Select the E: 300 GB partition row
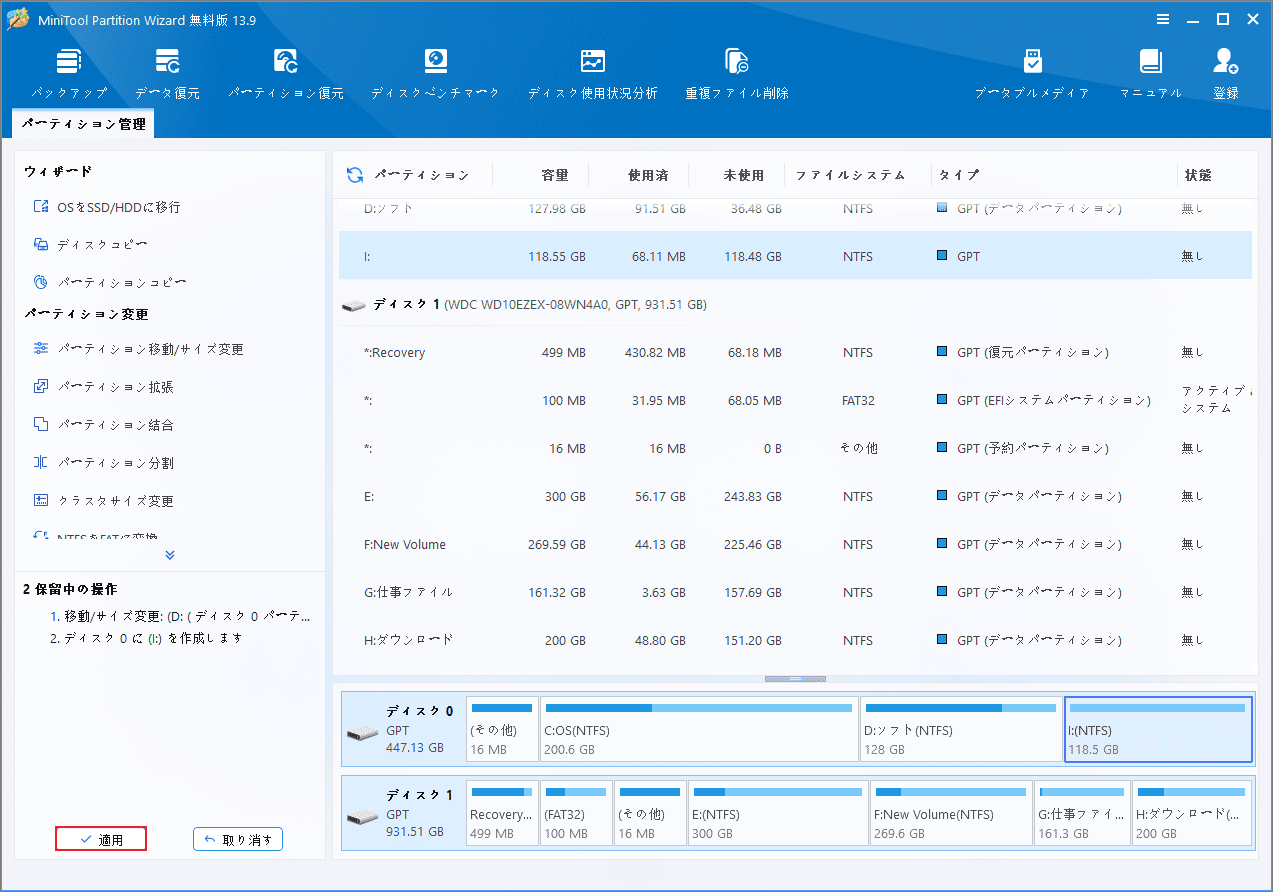Viewport: 1273px width, 892px height. point(795,496)
